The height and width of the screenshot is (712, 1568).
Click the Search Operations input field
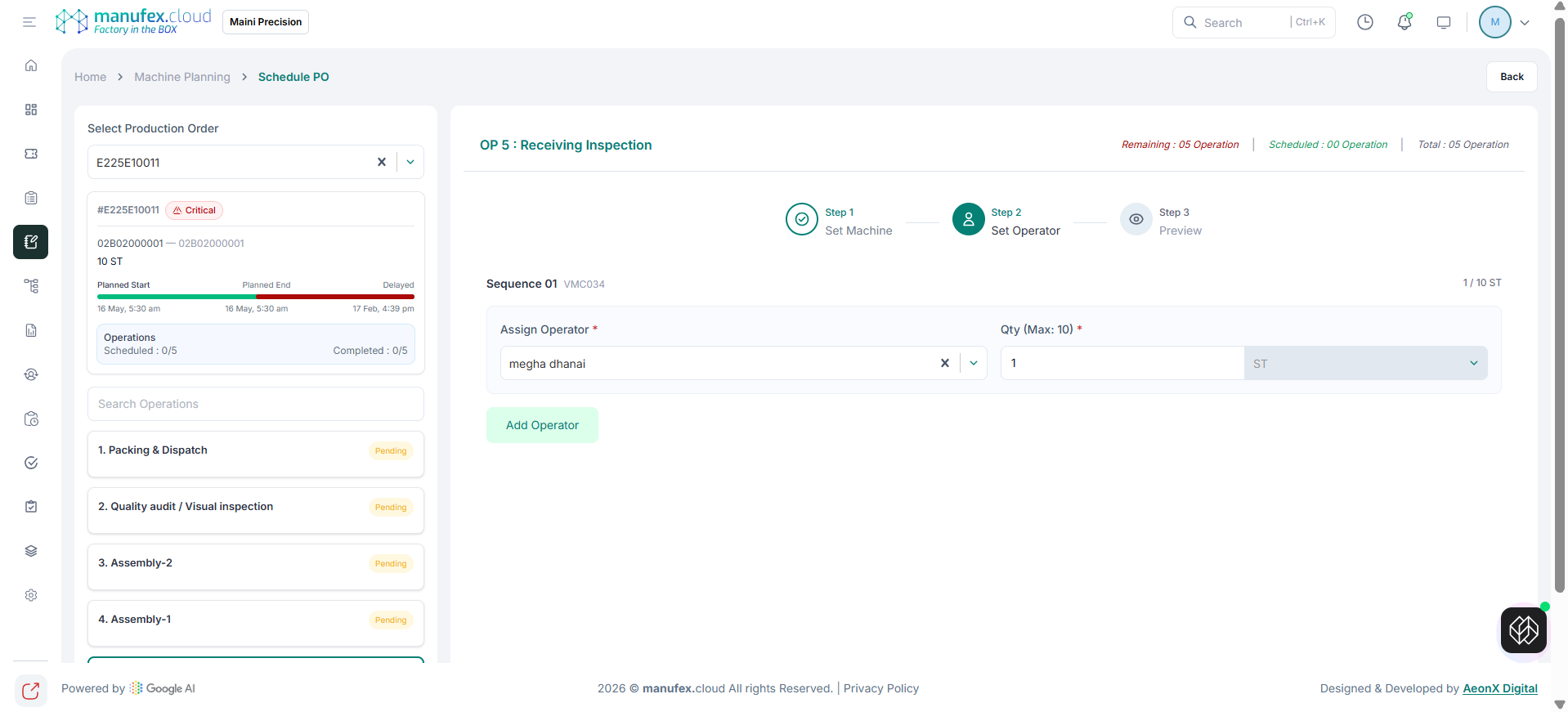tap(255, 404)
